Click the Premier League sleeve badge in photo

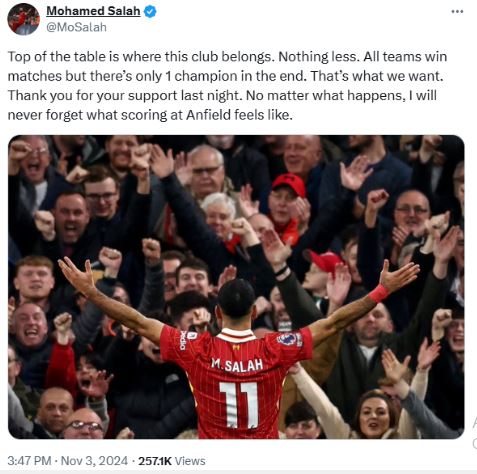[x=289, y=339]
